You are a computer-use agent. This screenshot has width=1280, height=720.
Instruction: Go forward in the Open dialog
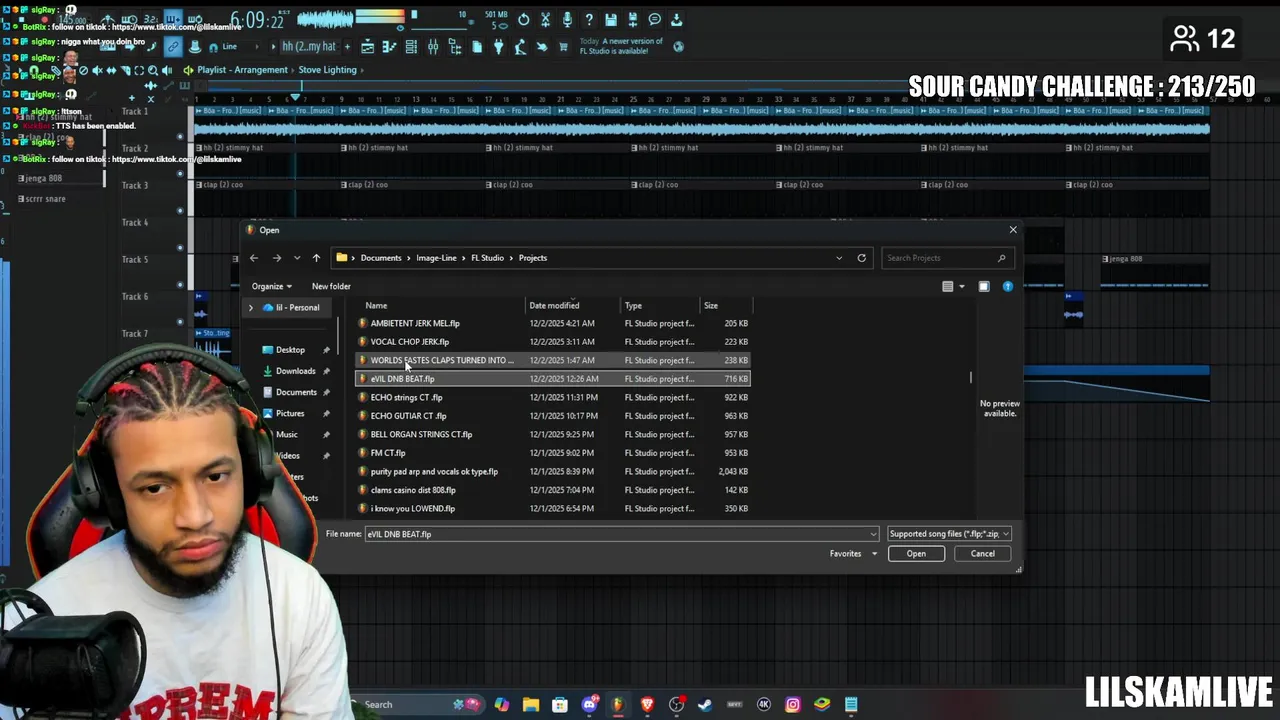pos(277,258)
